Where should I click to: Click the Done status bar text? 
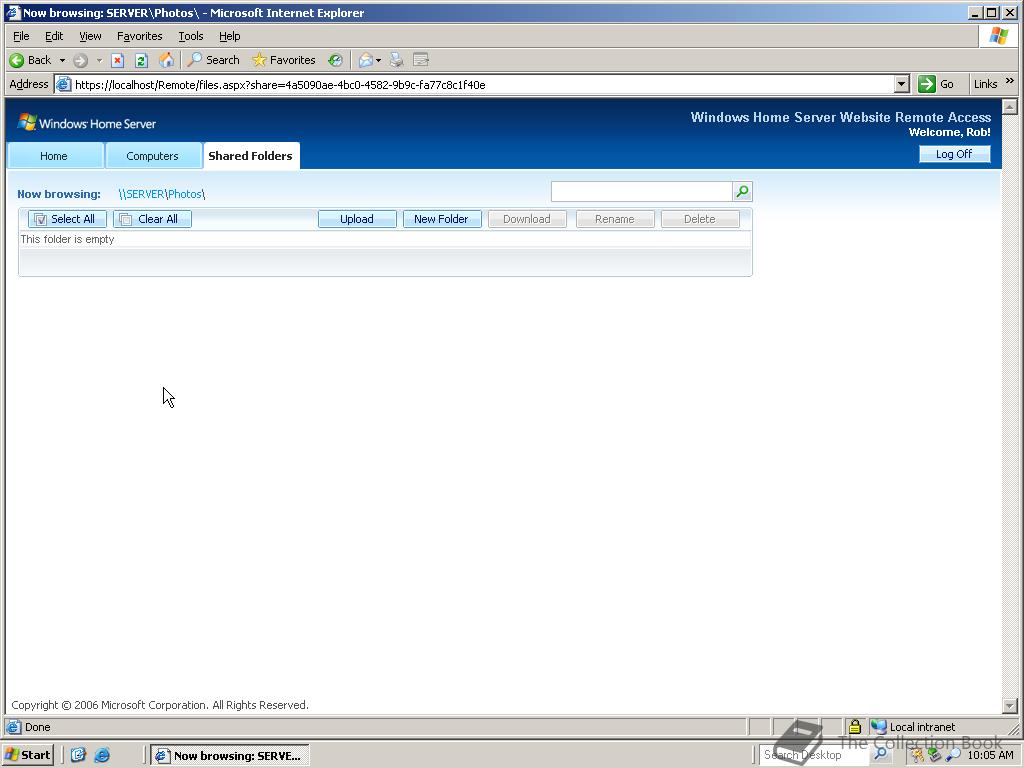point(37,727)
